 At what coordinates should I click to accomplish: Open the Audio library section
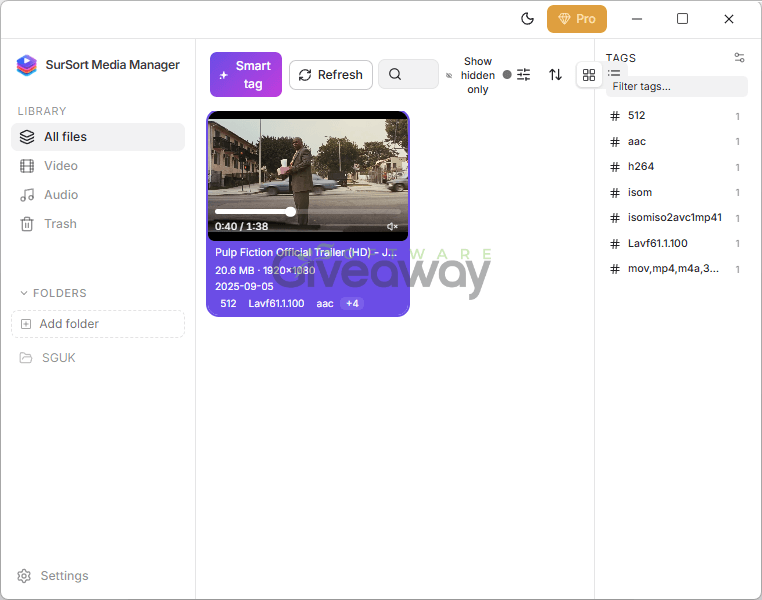tap(98, 195)
